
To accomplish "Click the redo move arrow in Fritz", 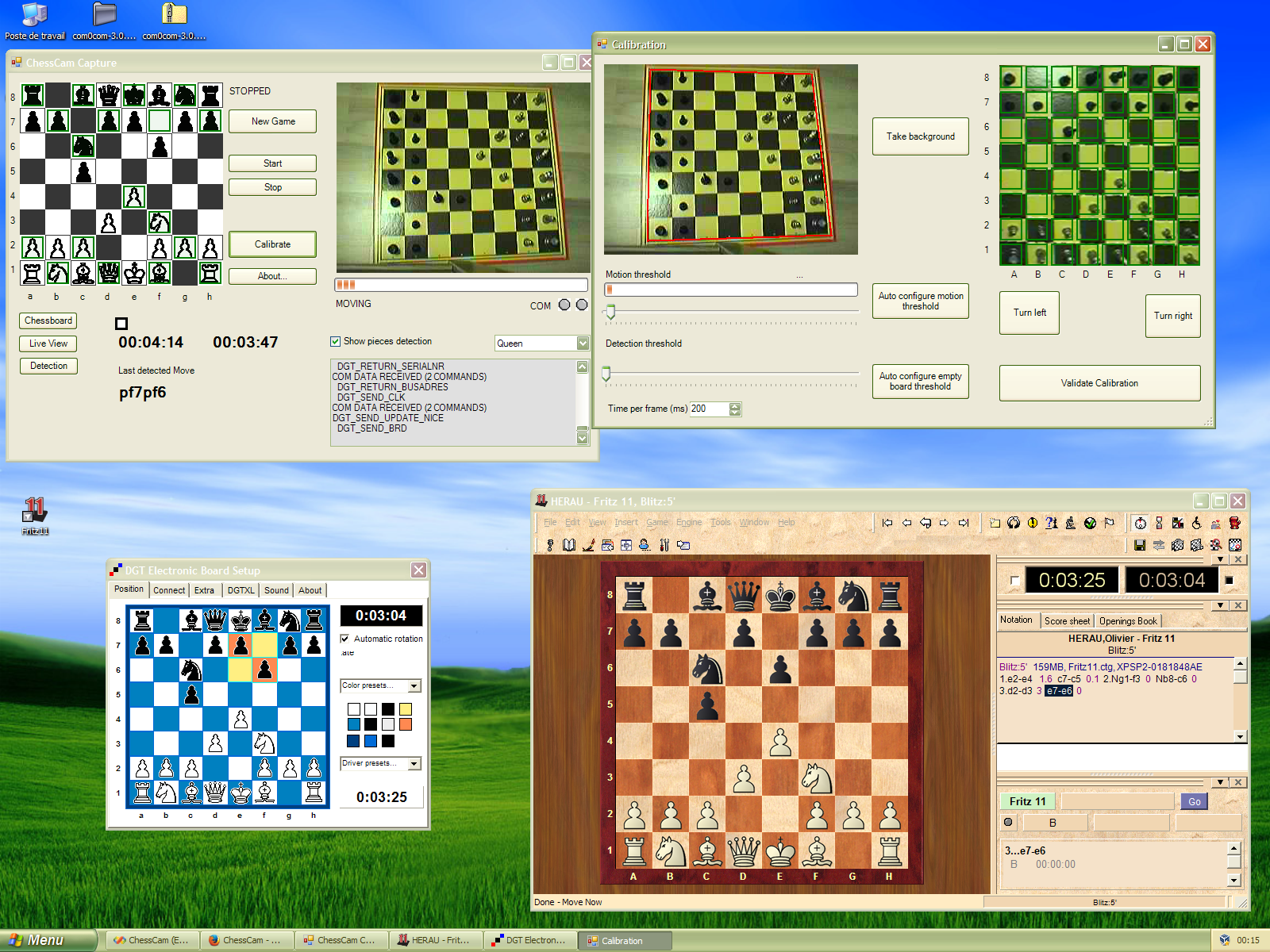I will [x=945, y=523].
